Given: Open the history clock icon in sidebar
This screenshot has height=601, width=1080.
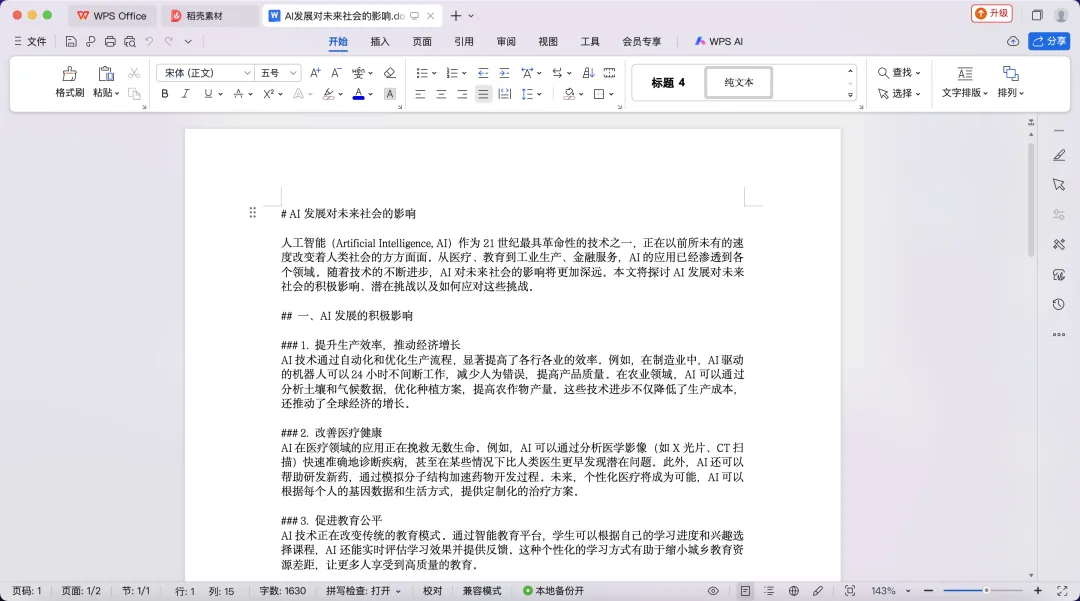Looking at the screenshot, I should point(1059,304).
